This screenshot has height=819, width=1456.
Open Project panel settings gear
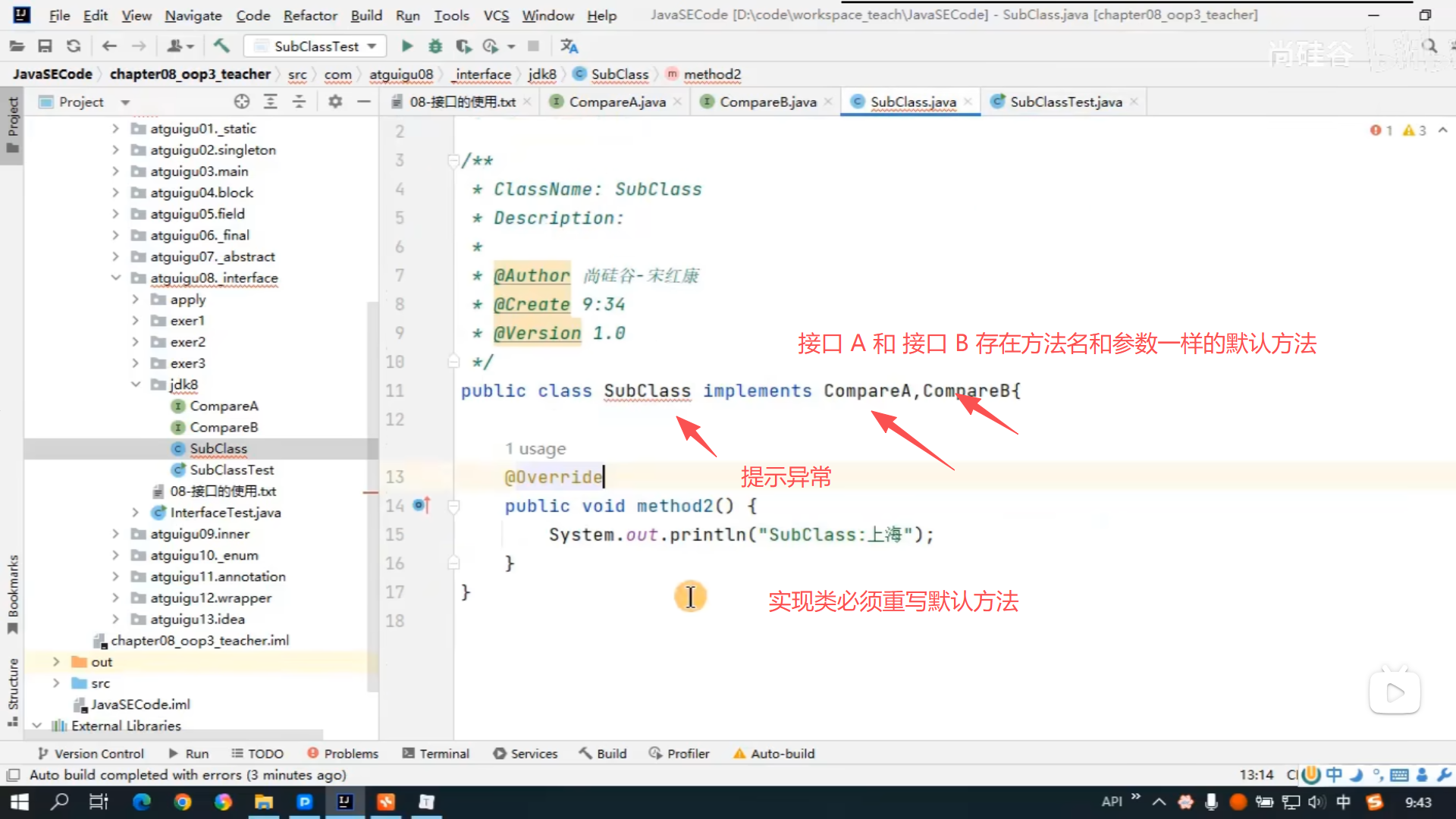pos(335,102)
